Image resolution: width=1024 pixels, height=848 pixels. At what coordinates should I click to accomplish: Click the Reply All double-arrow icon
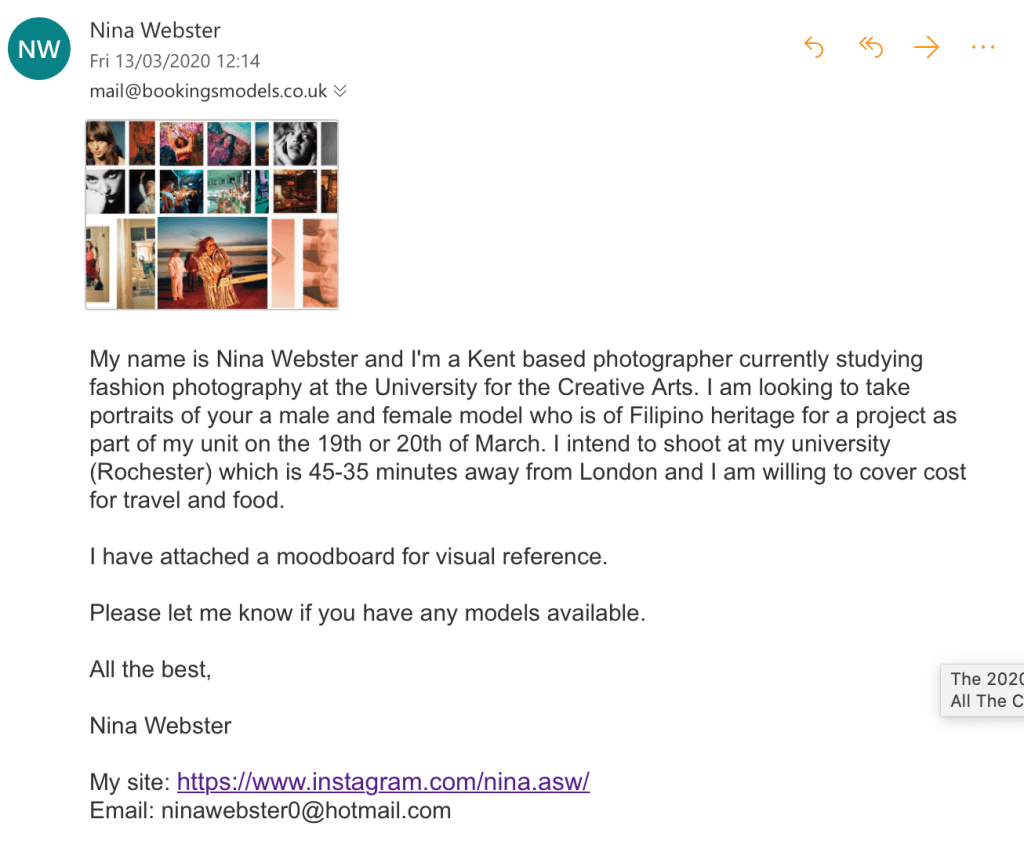tap(871, 47)
